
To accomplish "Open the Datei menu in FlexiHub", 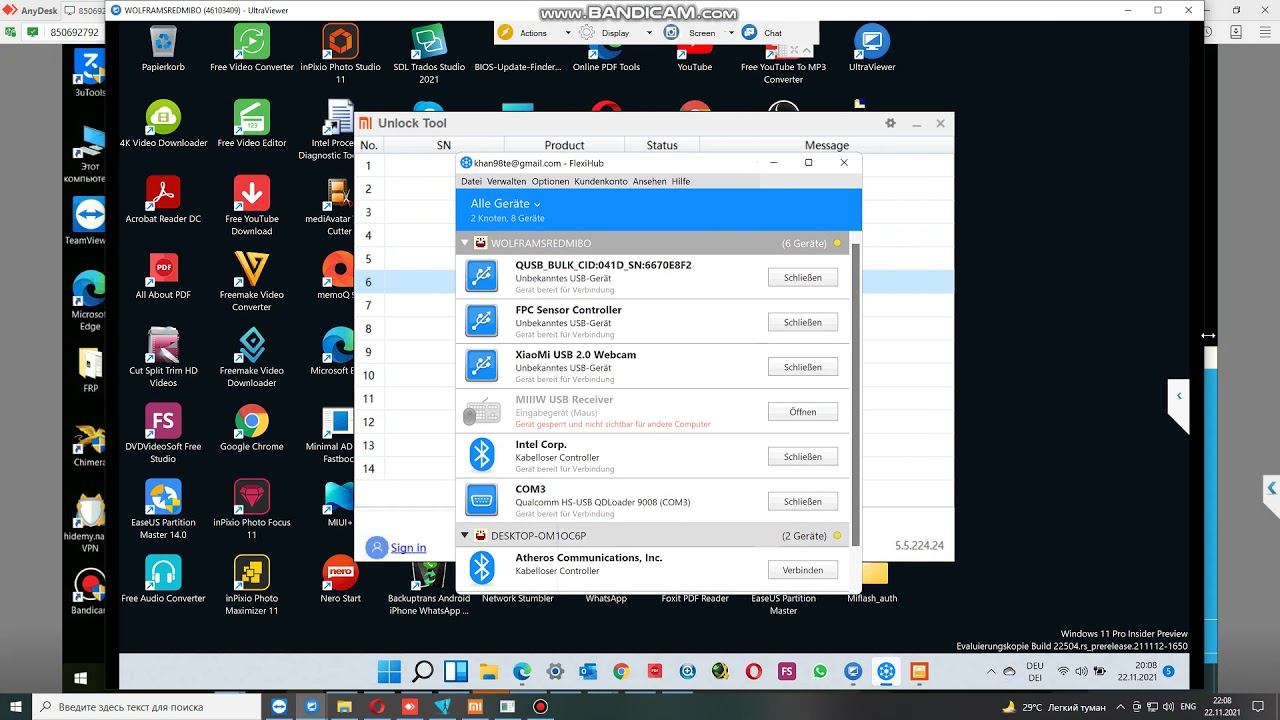I will [x=471, y=181].
